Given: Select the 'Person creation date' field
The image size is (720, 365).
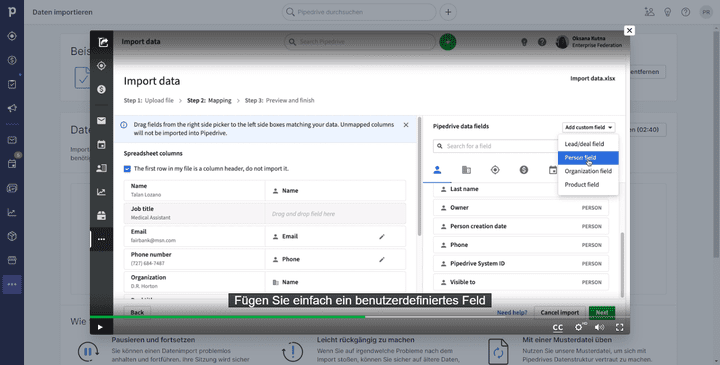Looking at the screenshot, I should (521, 226).
